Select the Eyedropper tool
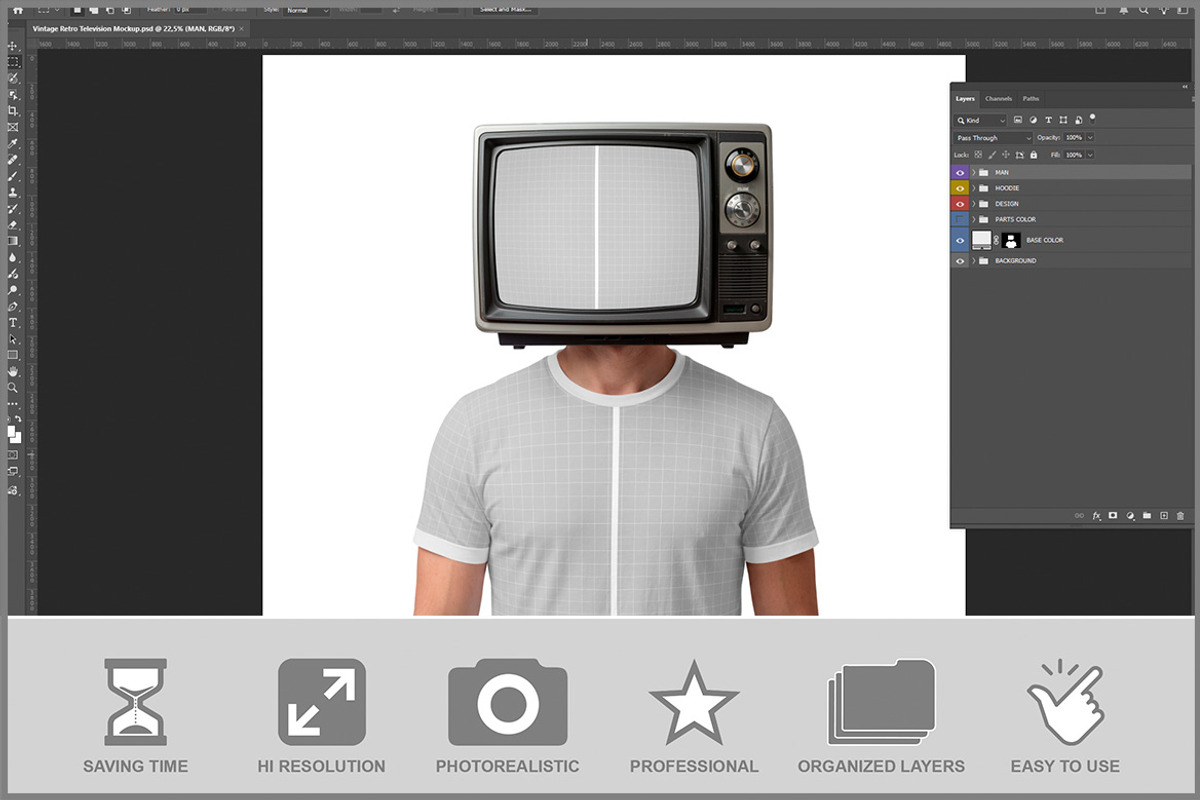This screenshot has height=800, width=1200. tap(13, 144)
